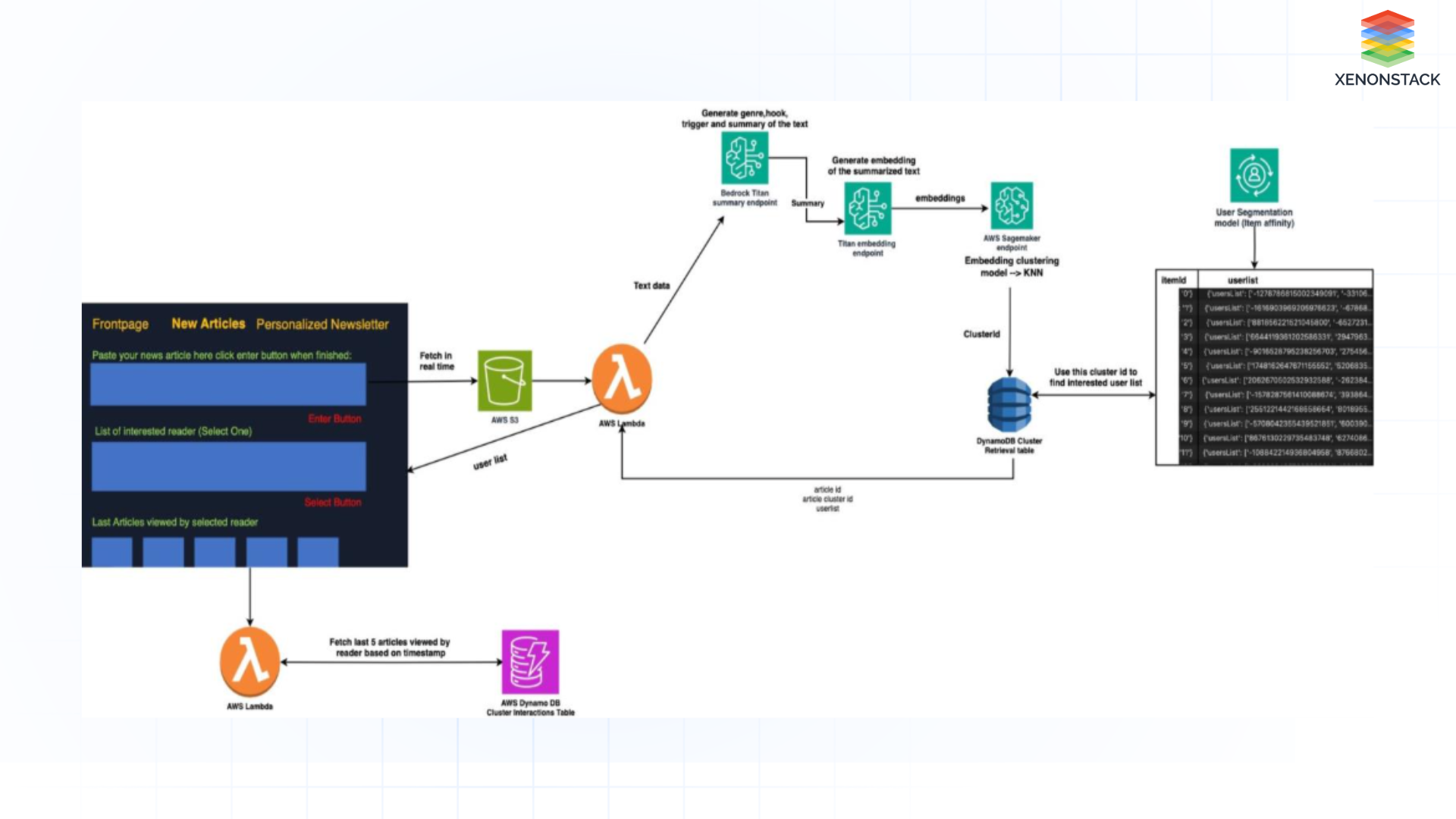This screenshot has height=819, width=1456.
Task: Click the "ClusterId" label
Action: coord(982,334)
